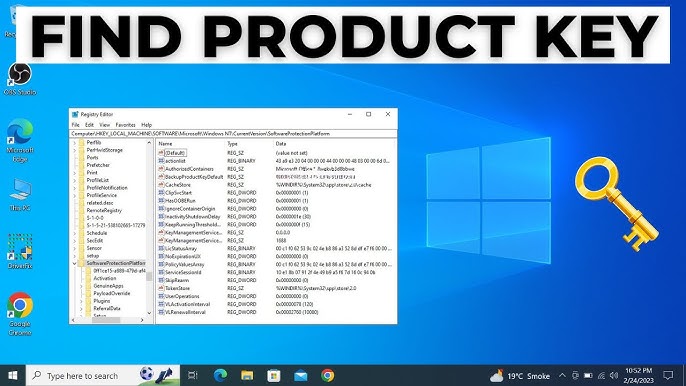The height and width of the screenshot is (386, 686).
Task: Expand the ProfileNotification registry key
Action: coord(74,188)
